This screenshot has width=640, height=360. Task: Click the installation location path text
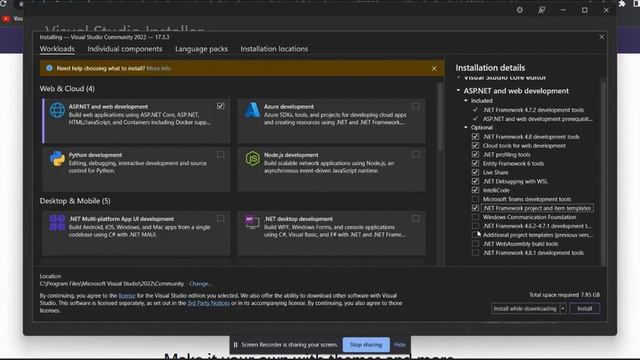coord(112,284)
